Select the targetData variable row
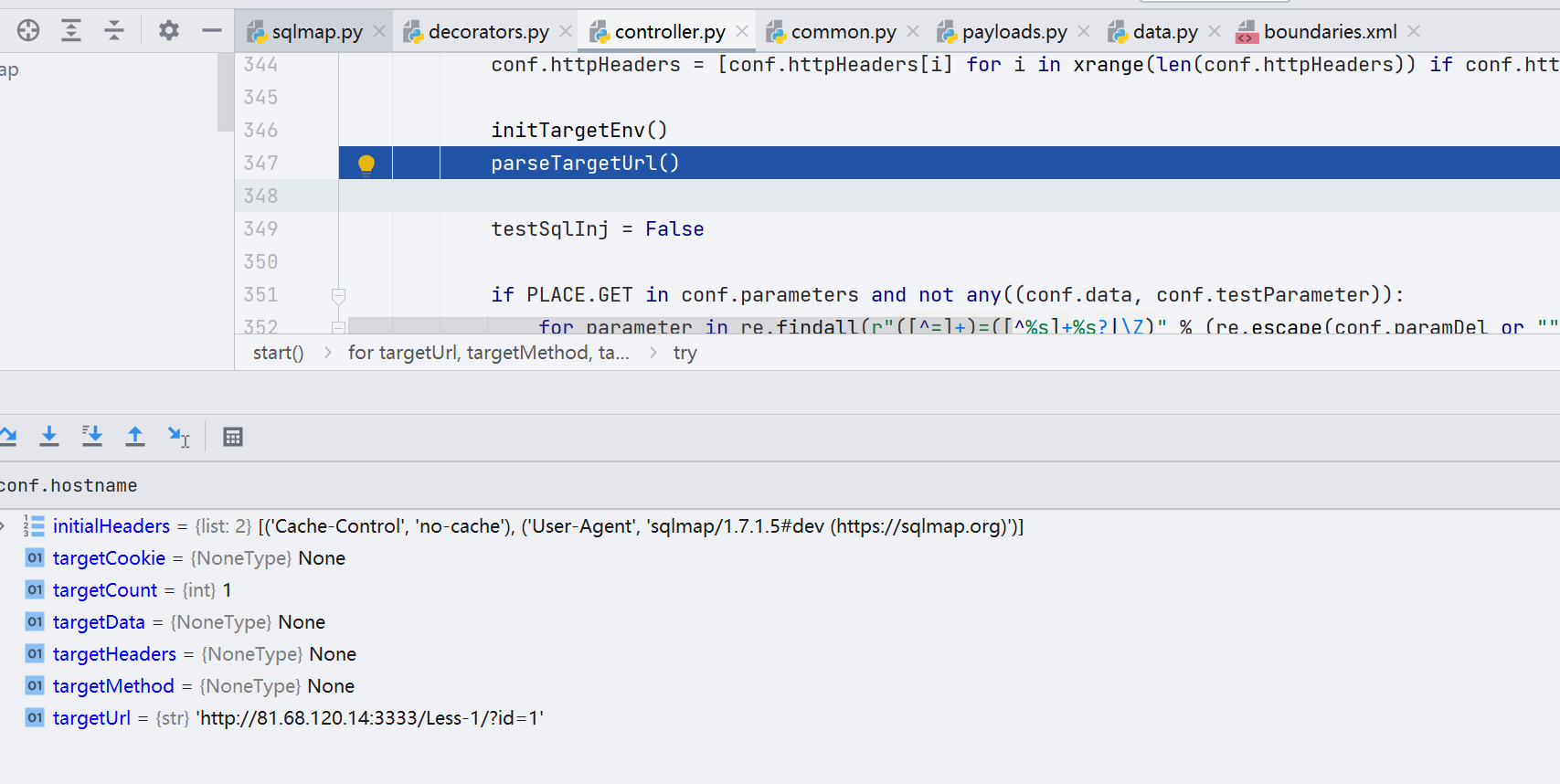Viewport: 1560px width, 784px height. click(780, 622)
